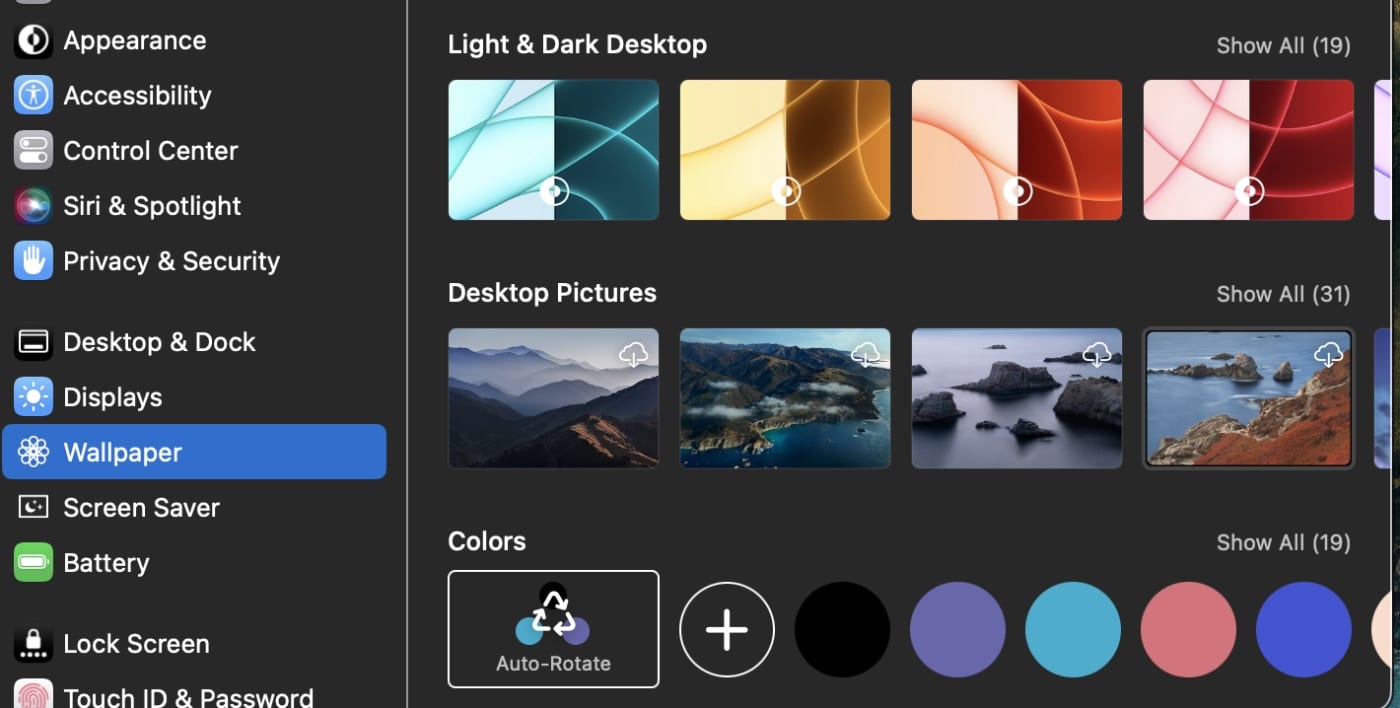Choose the black color swatch
This screenshot has width=1400, height=708.
[842, 630]
